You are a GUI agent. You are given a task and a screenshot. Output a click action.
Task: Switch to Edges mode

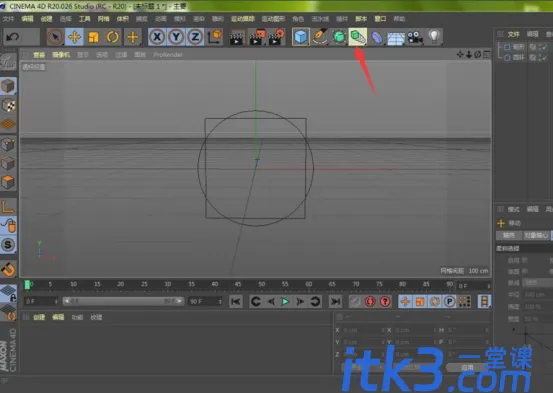[8, 163]
